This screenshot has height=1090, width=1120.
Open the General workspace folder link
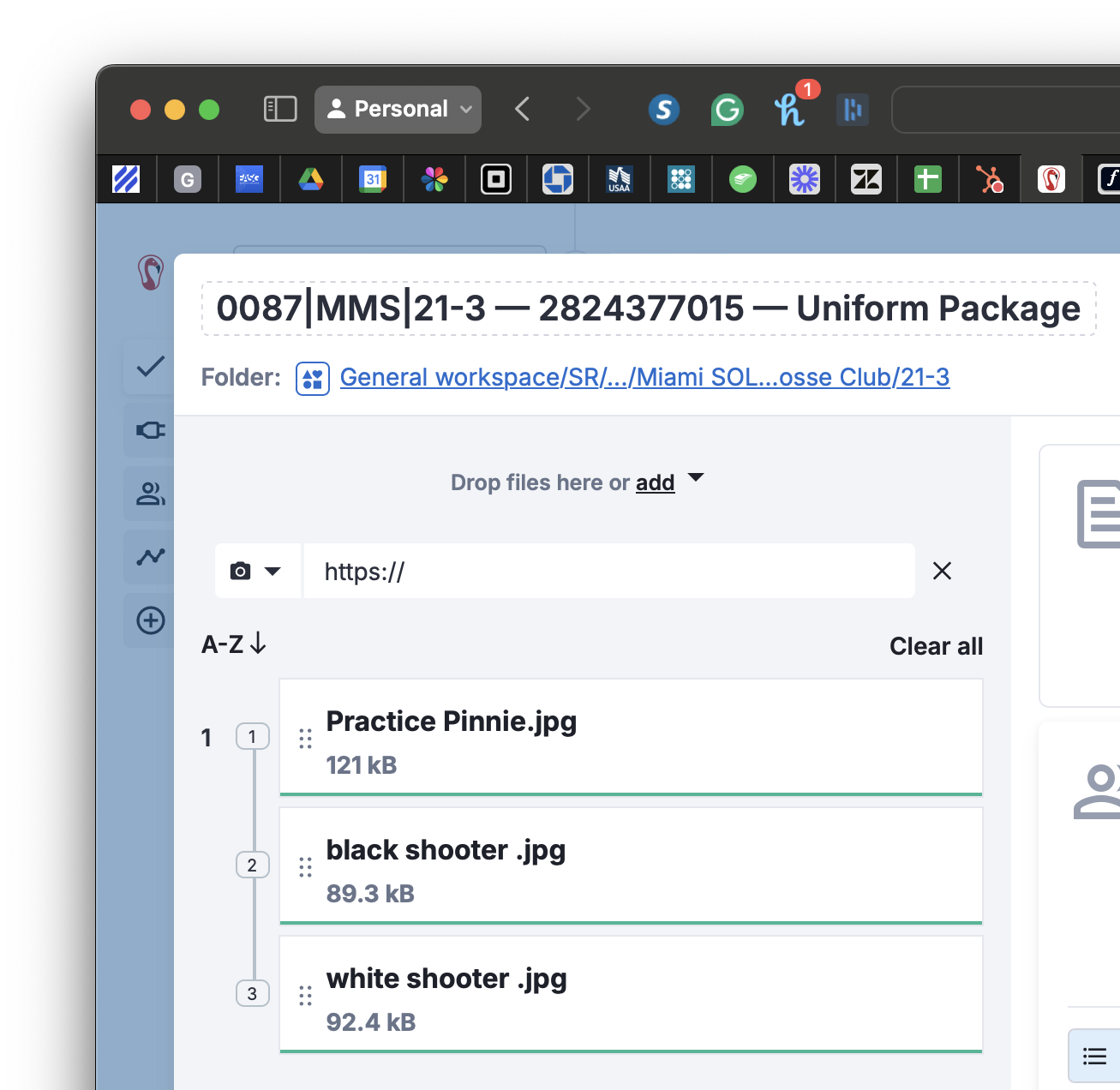[644, 377]
